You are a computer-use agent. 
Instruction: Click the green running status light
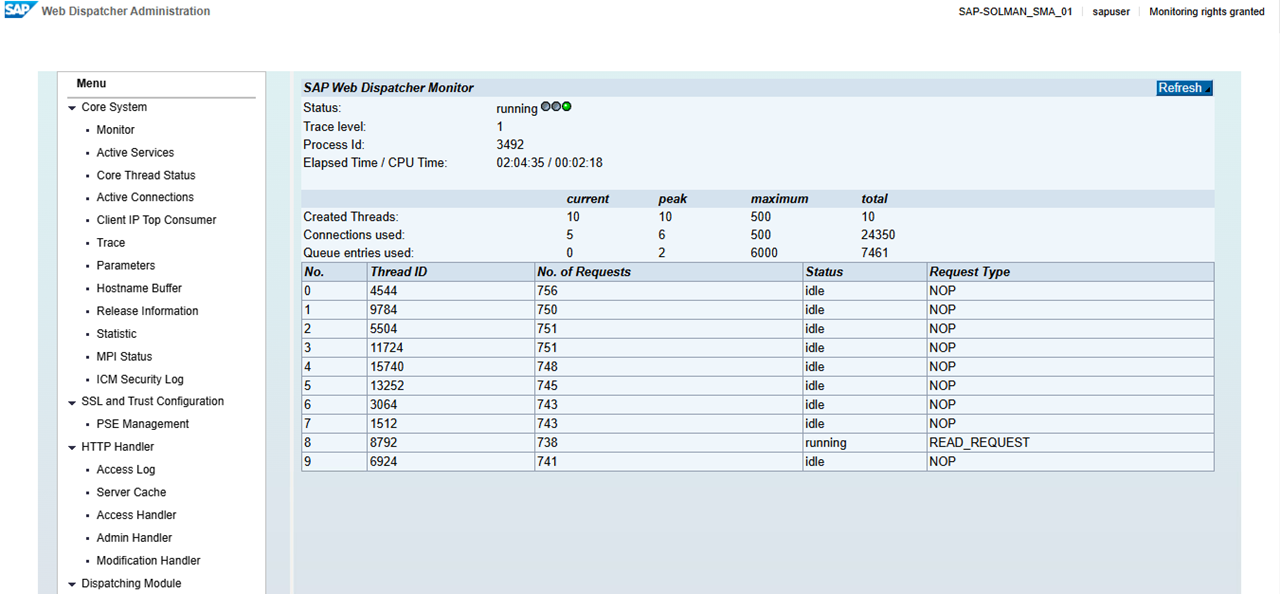(567, 106)
